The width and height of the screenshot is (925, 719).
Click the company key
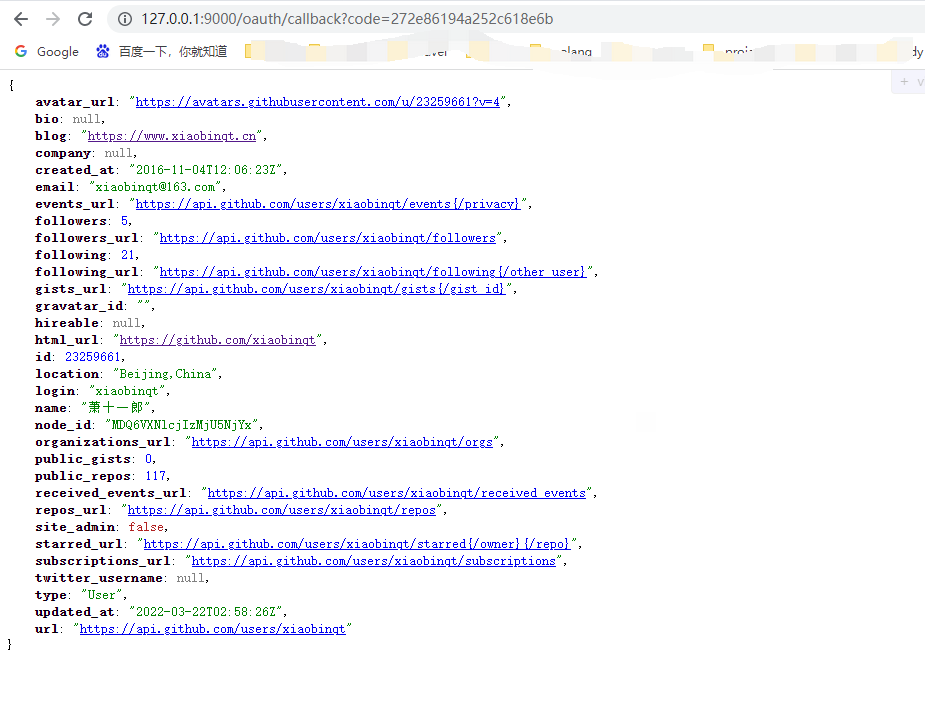click(x=63, y=153)
